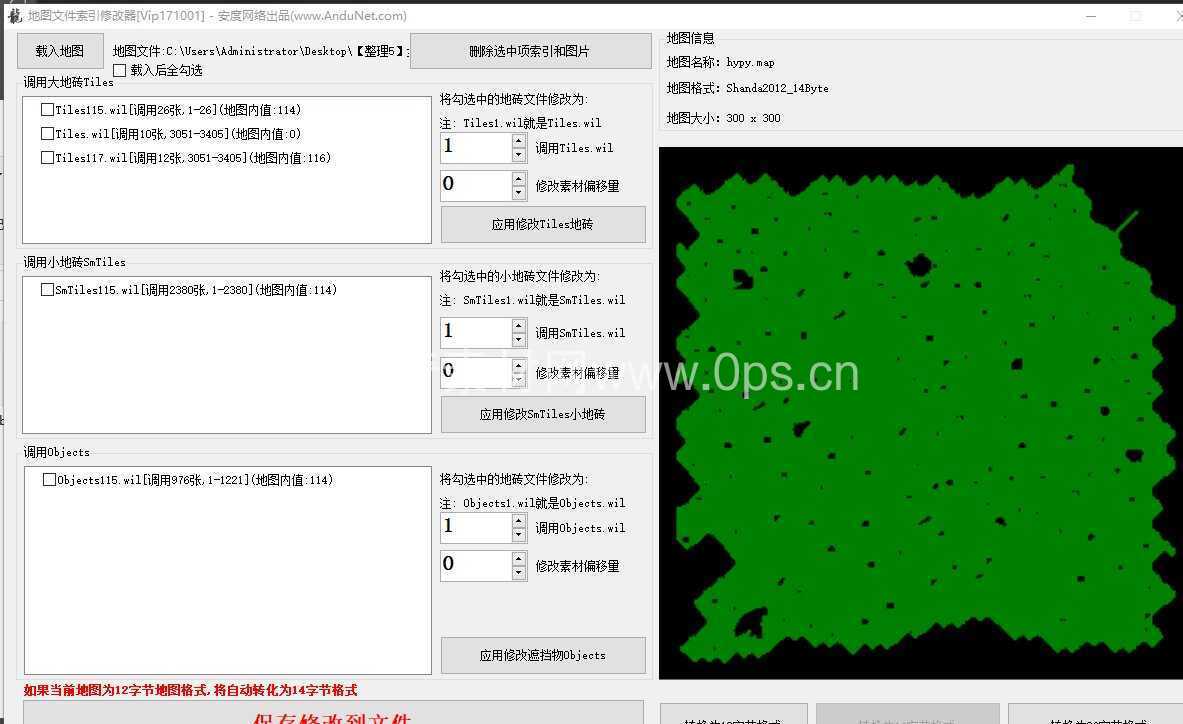Tick the Tiles117.wil checkbox
This screenshot has height=724, width=1183.
pyautogui.click(x=47, y=158)
